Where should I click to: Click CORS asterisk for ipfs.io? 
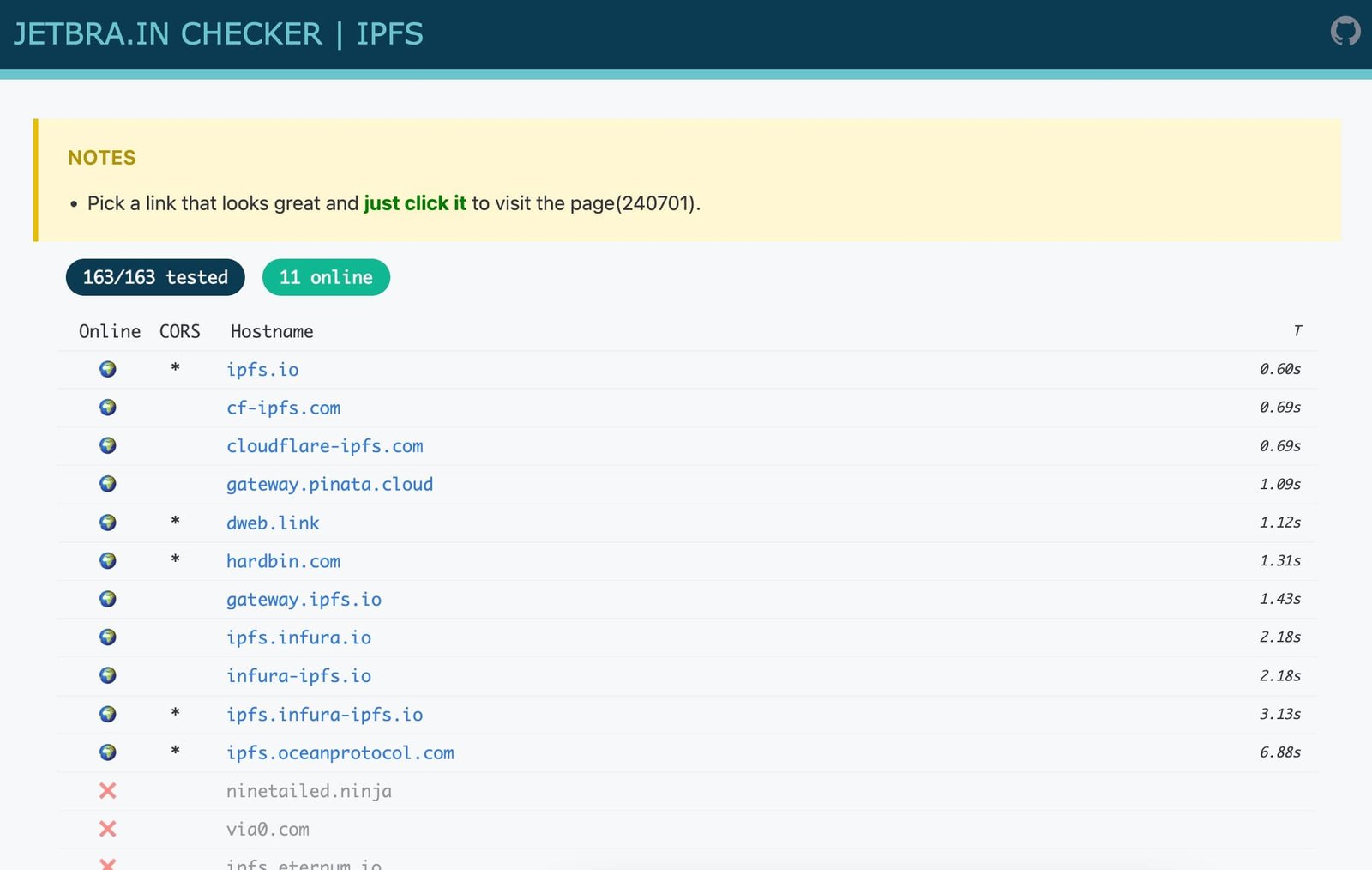tap(175, 368)
